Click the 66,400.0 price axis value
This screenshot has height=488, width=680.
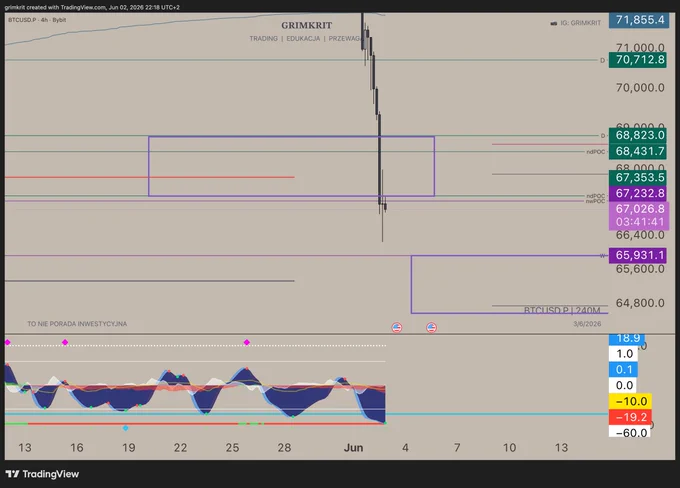(640, 235)
